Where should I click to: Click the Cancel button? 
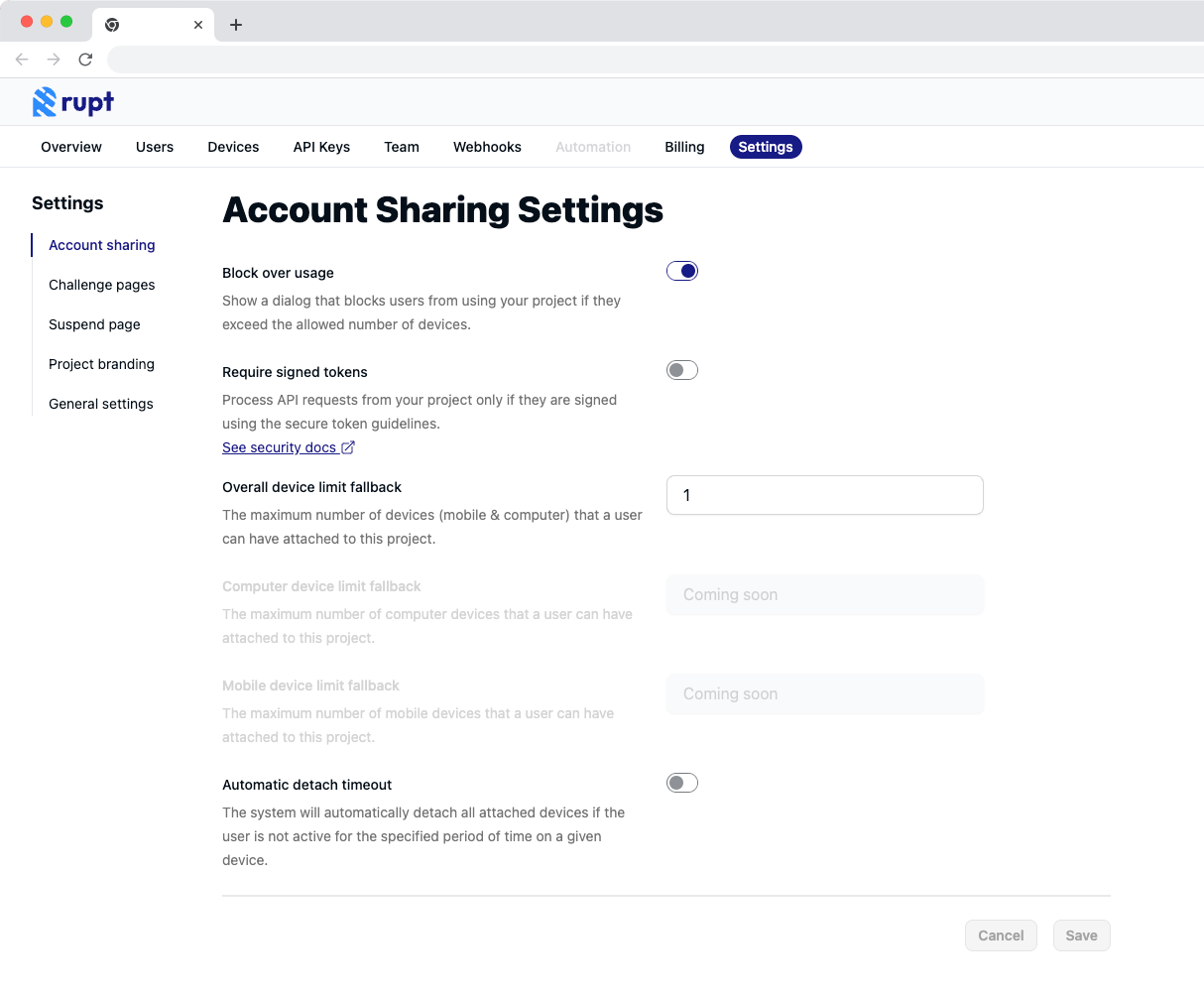1001,934
